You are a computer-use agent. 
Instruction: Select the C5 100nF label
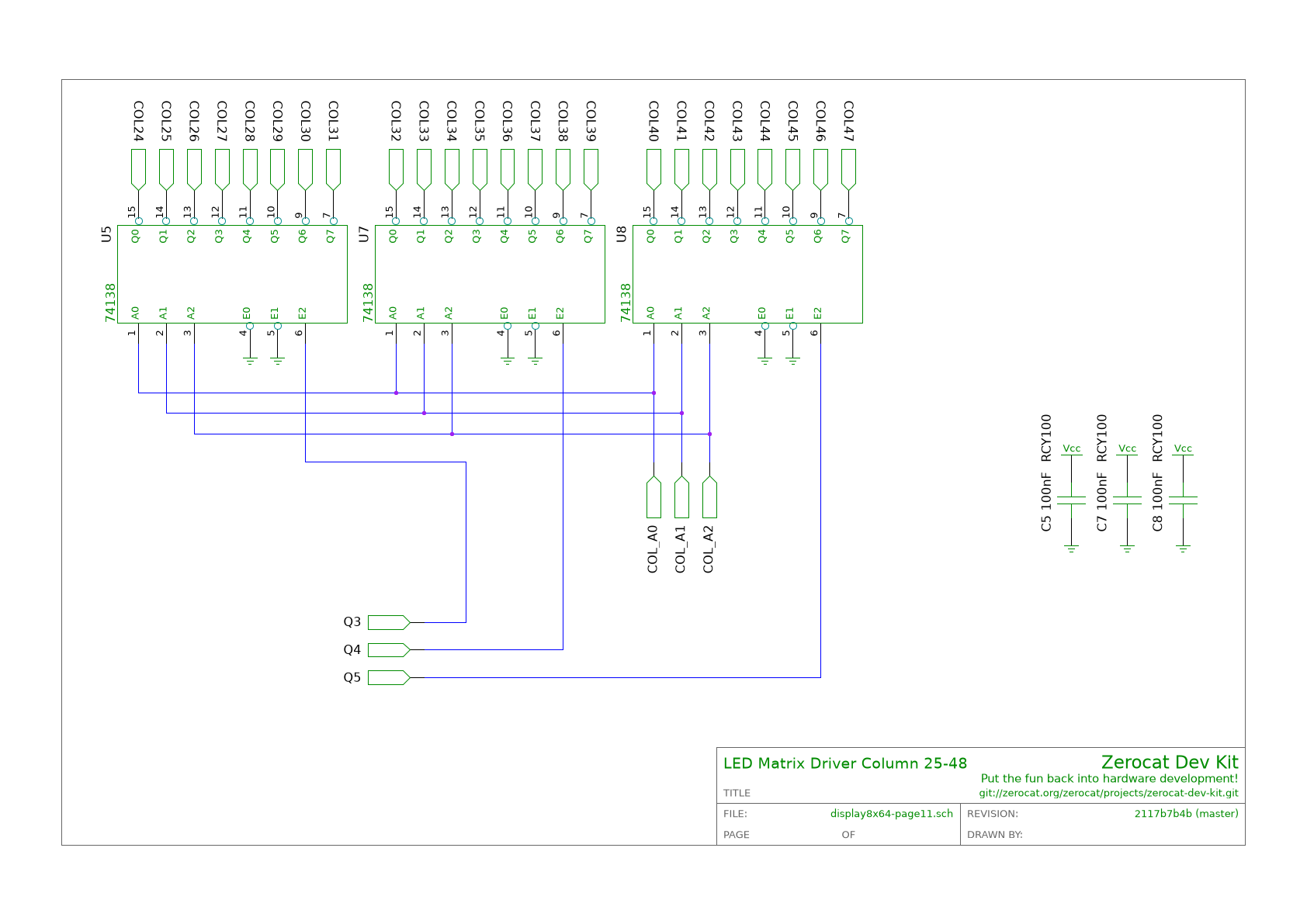point(1046,502)
